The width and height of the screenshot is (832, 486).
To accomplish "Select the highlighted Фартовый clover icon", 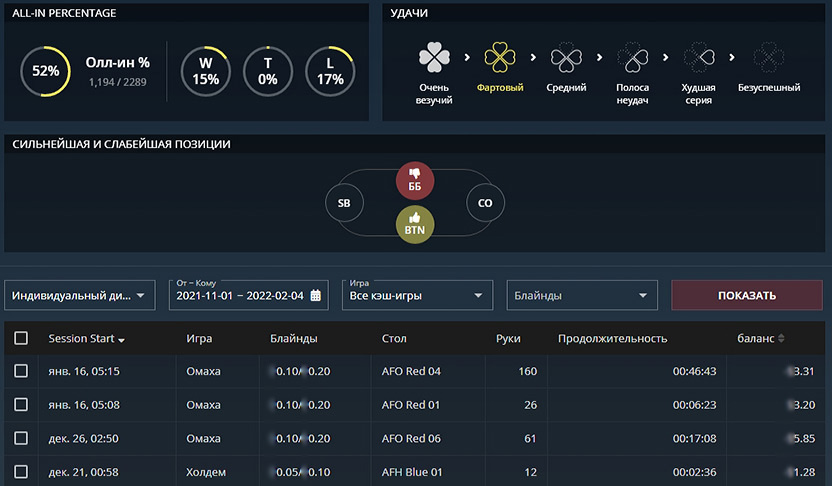I will point(500,58).
